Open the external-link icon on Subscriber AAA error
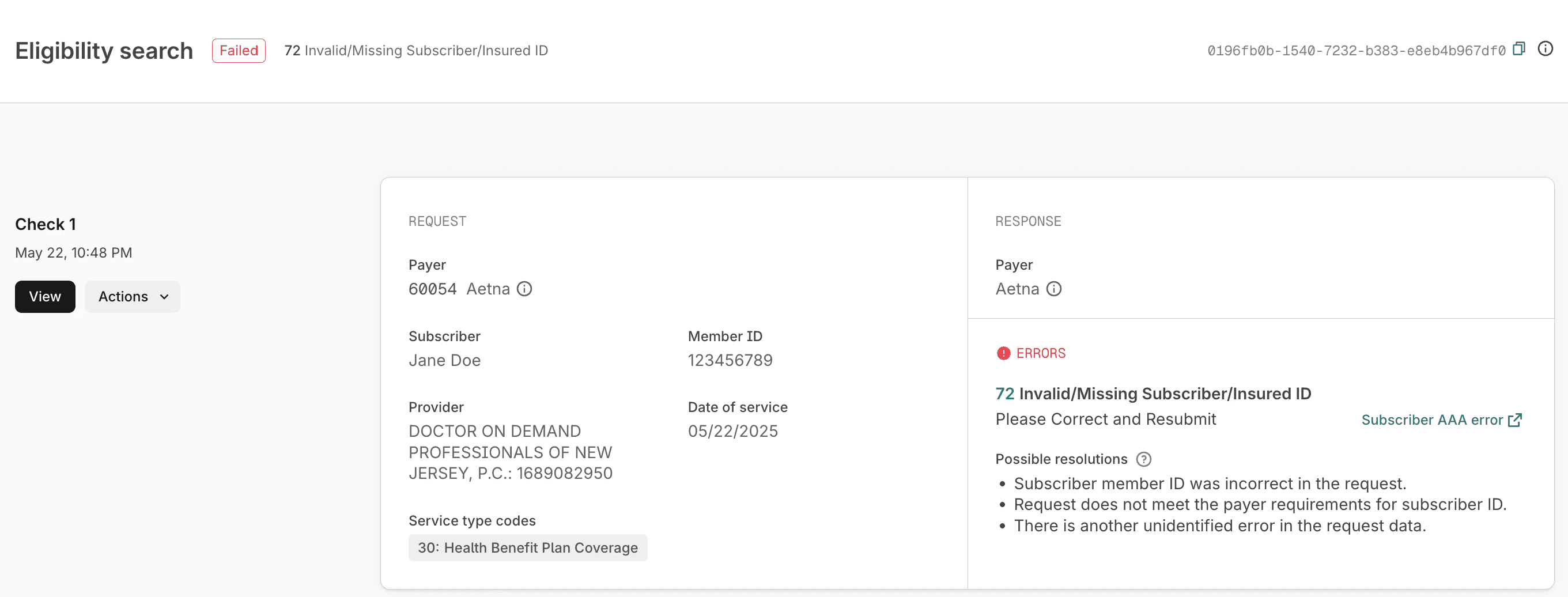 [x=1514, y=420]
